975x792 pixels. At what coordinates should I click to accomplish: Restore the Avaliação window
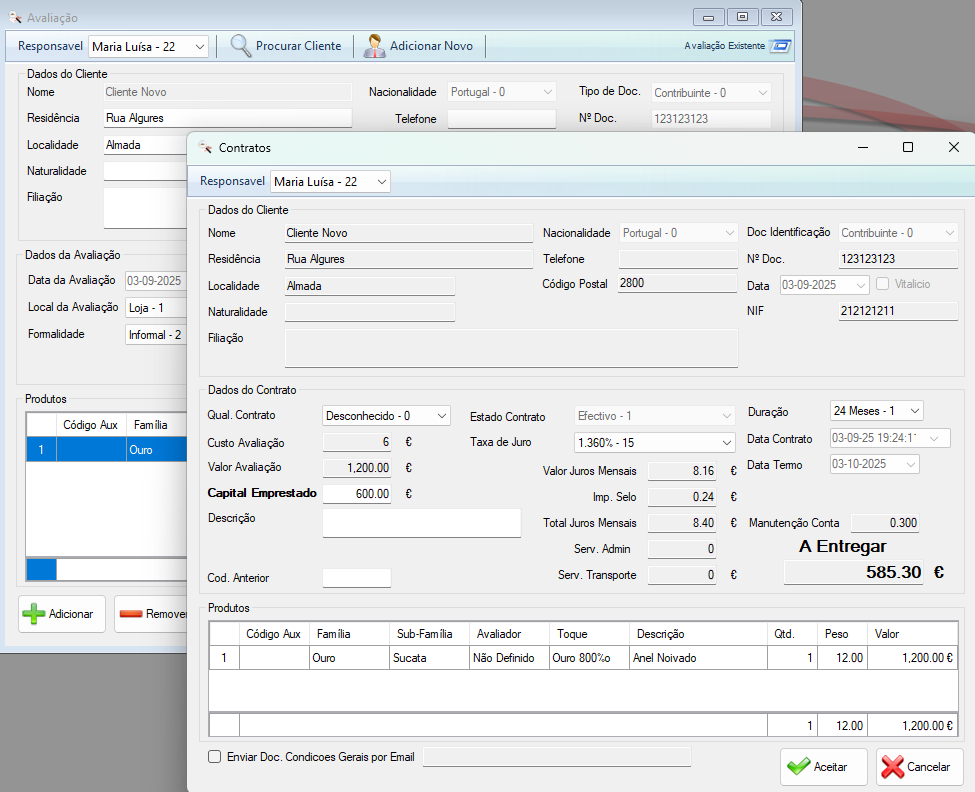pos(742,17)
